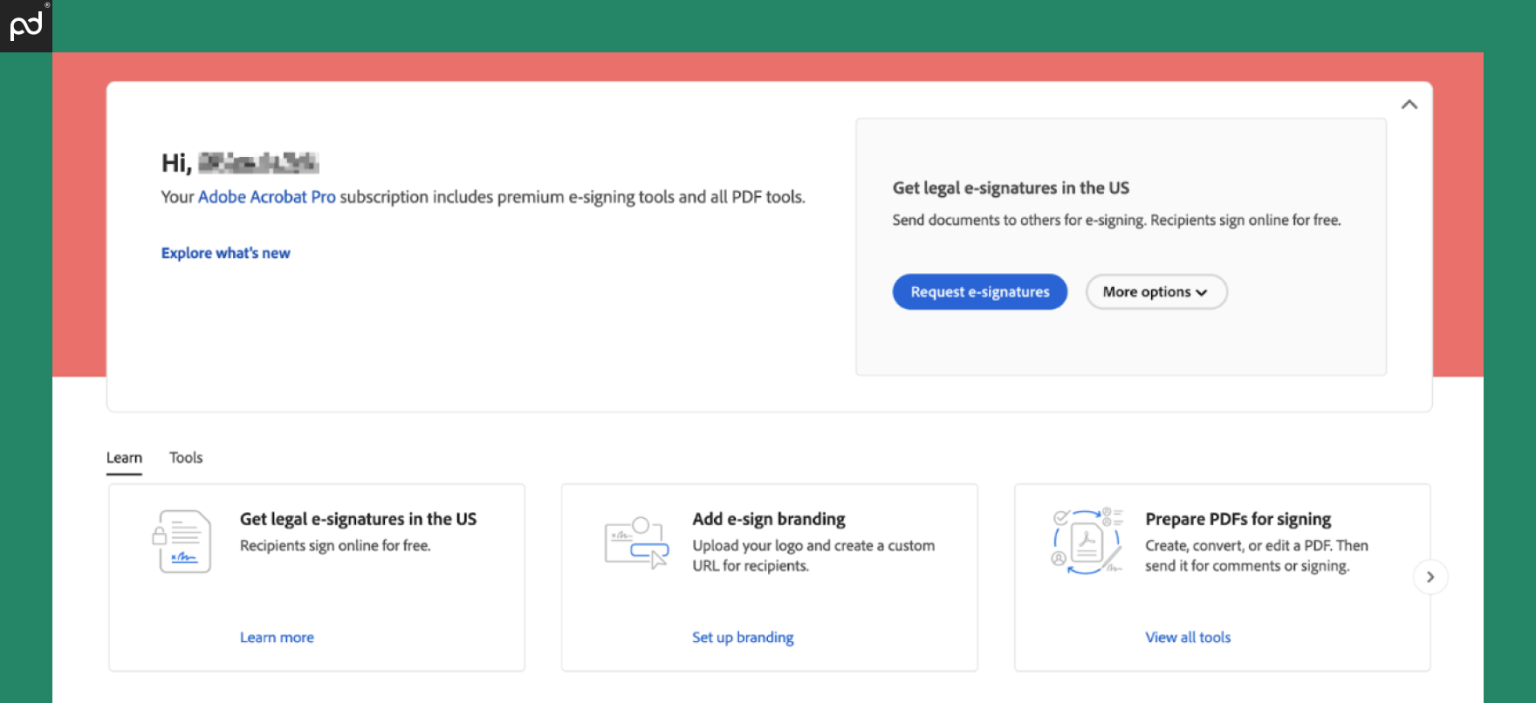Click the locked document icon on e-signatures card
1536x703 pixels.
pos(184,540)
